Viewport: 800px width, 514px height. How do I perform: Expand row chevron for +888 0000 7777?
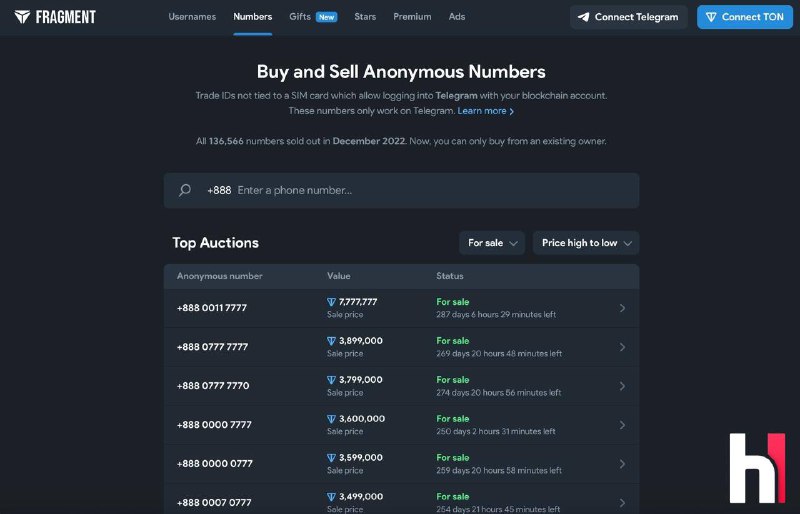(x=622, y=425)
